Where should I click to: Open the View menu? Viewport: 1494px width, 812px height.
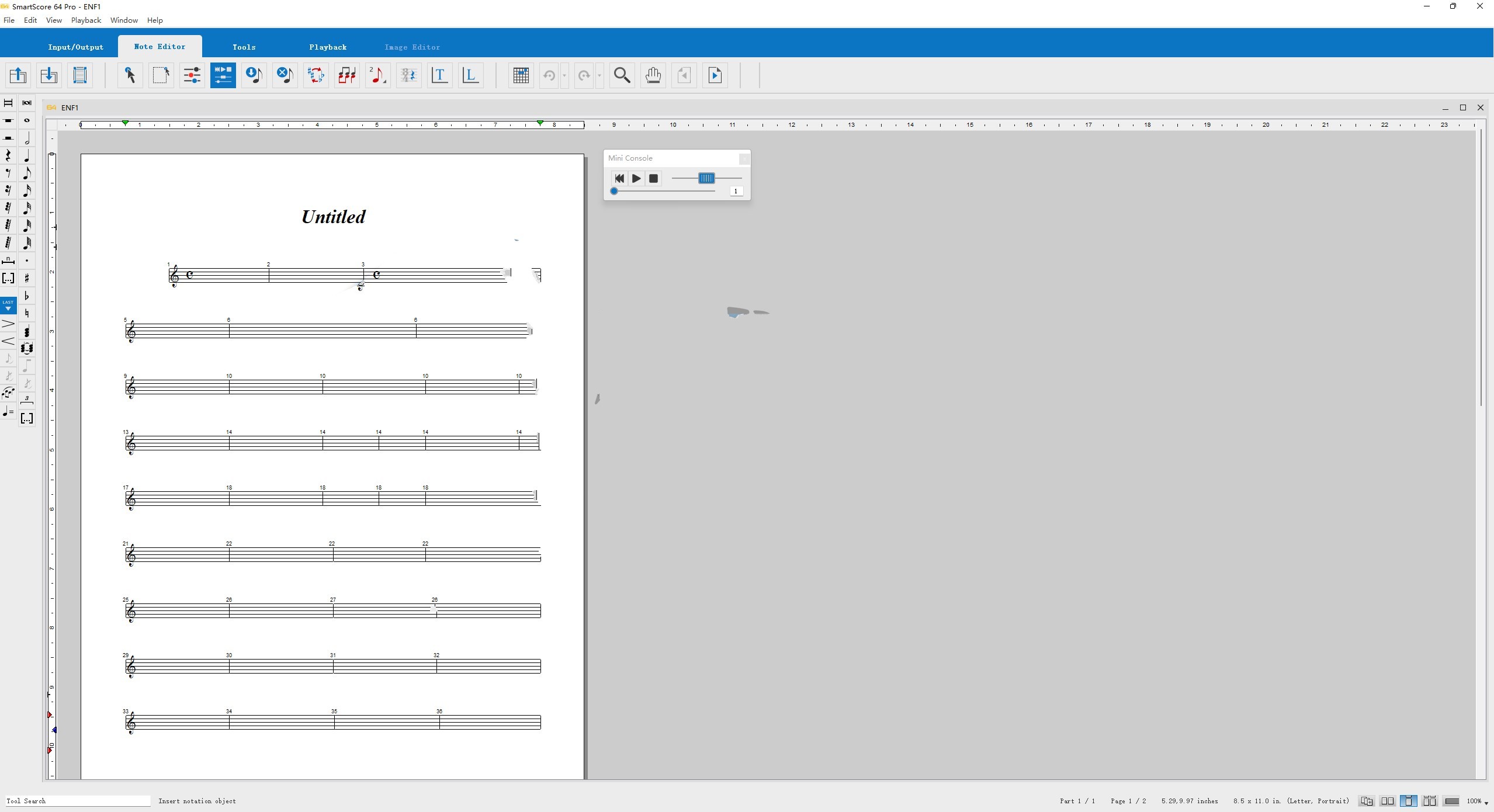(54, 20)
